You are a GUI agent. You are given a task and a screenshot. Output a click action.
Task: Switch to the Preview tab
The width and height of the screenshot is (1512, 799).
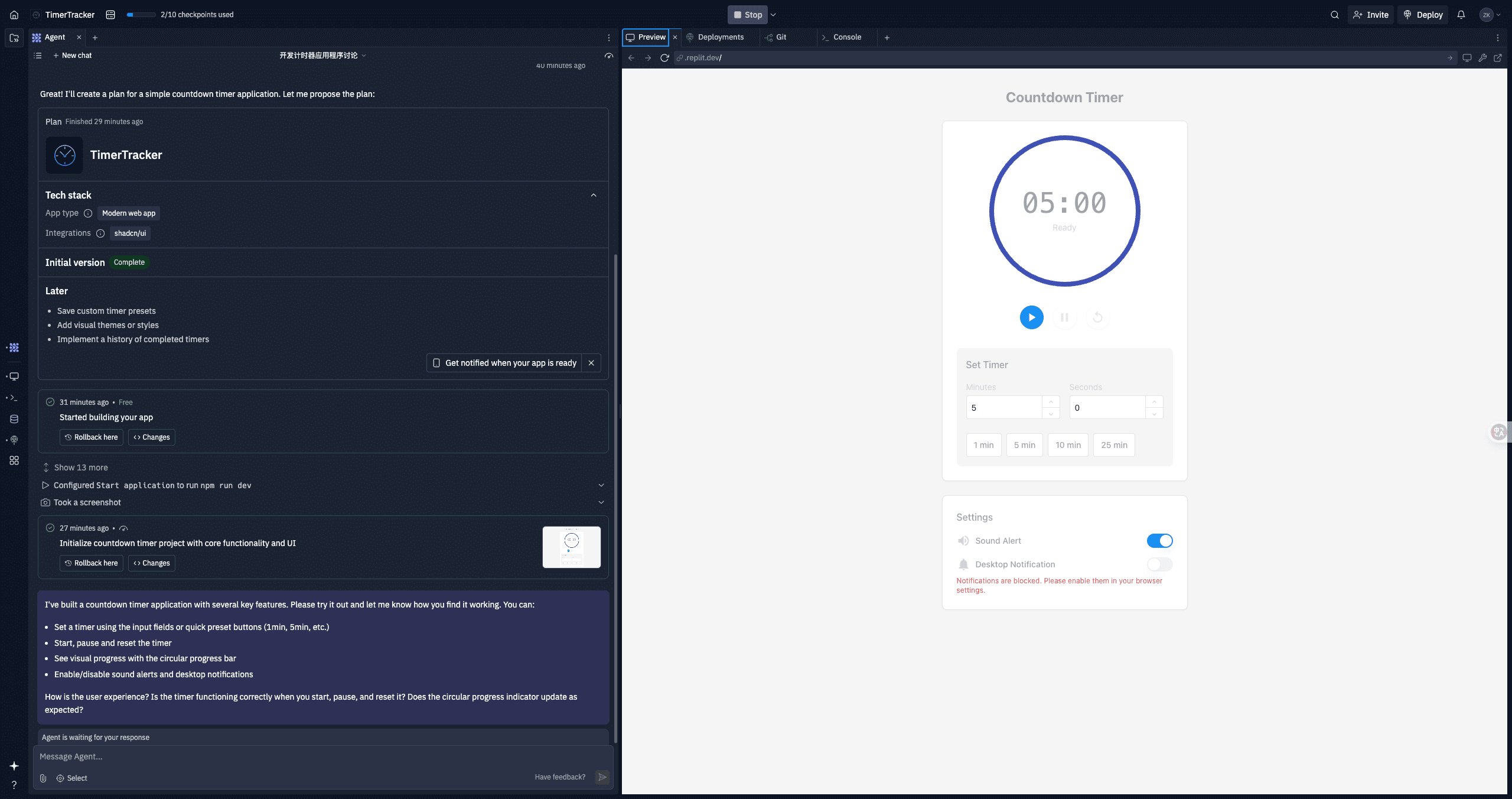646,37
